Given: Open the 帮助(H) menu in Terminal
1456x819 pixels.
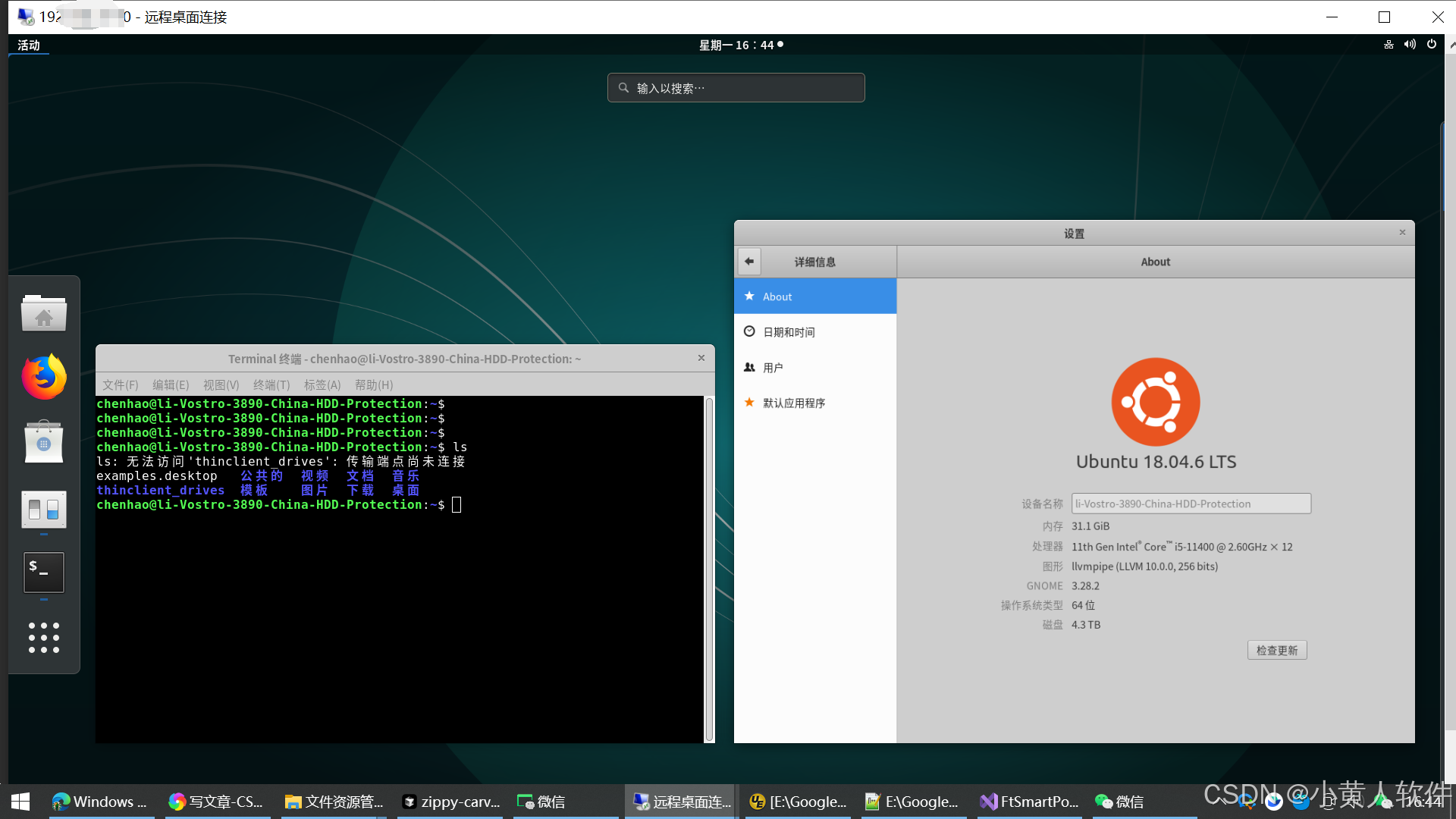Looking at the screenshot, I should pyautogui.click(x=374, y=385).
